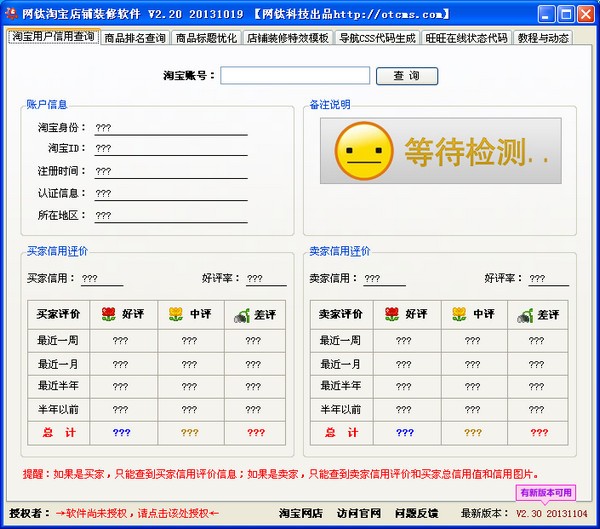Click the 淘宝身份 value field
Image resolution: width=600 pixels, height=529 pixels.
coord(171,128)
